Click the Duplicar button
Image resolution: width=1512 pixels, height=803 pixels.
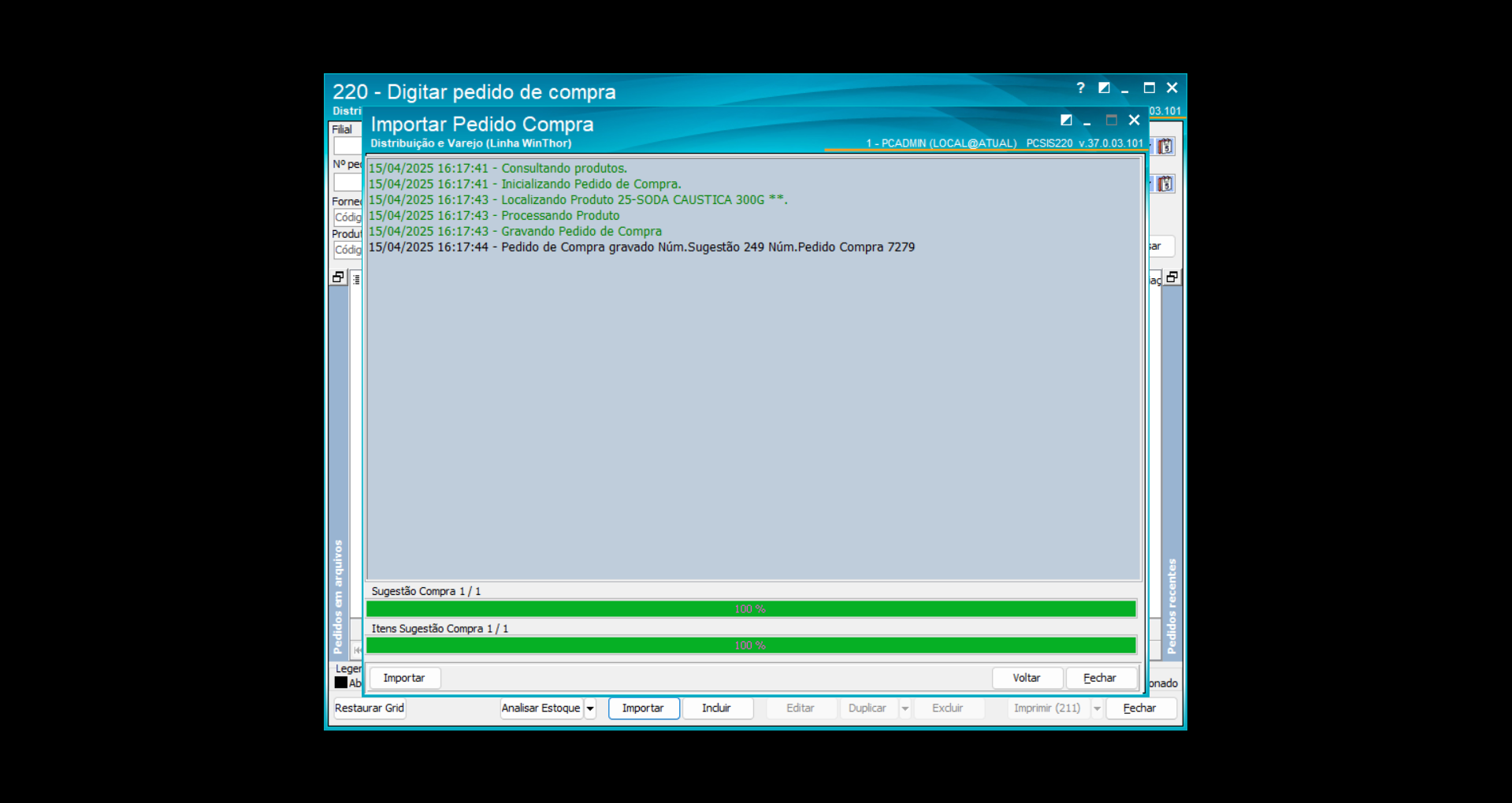tap(867, 708)
